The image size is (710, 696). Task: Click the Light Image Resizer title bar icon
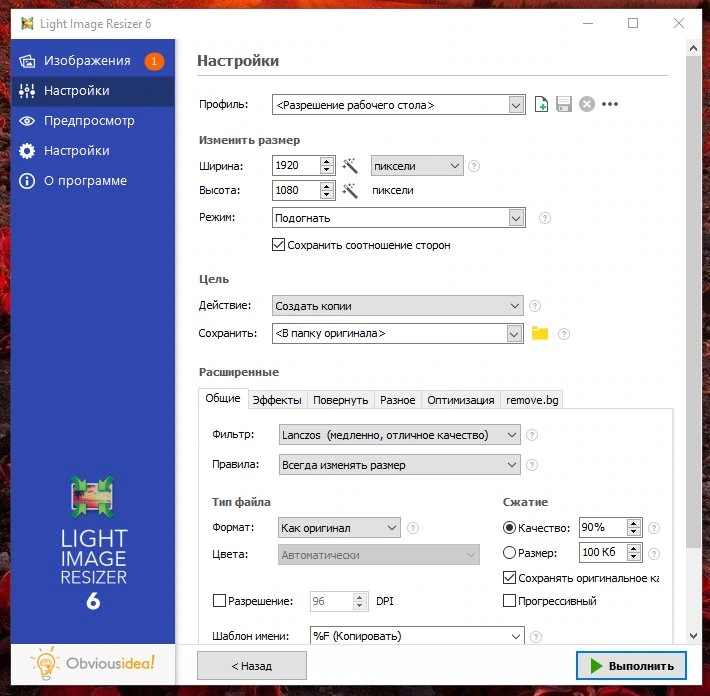click(x=27, y=24)
